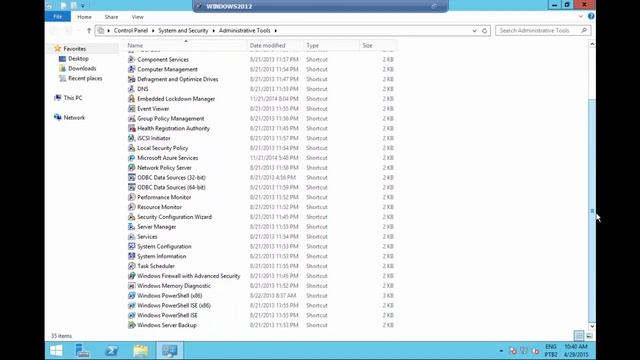Click the Defragment and Optimize Drives icon
The height and width of the screenshot is (360, 640).
point(131,79)
